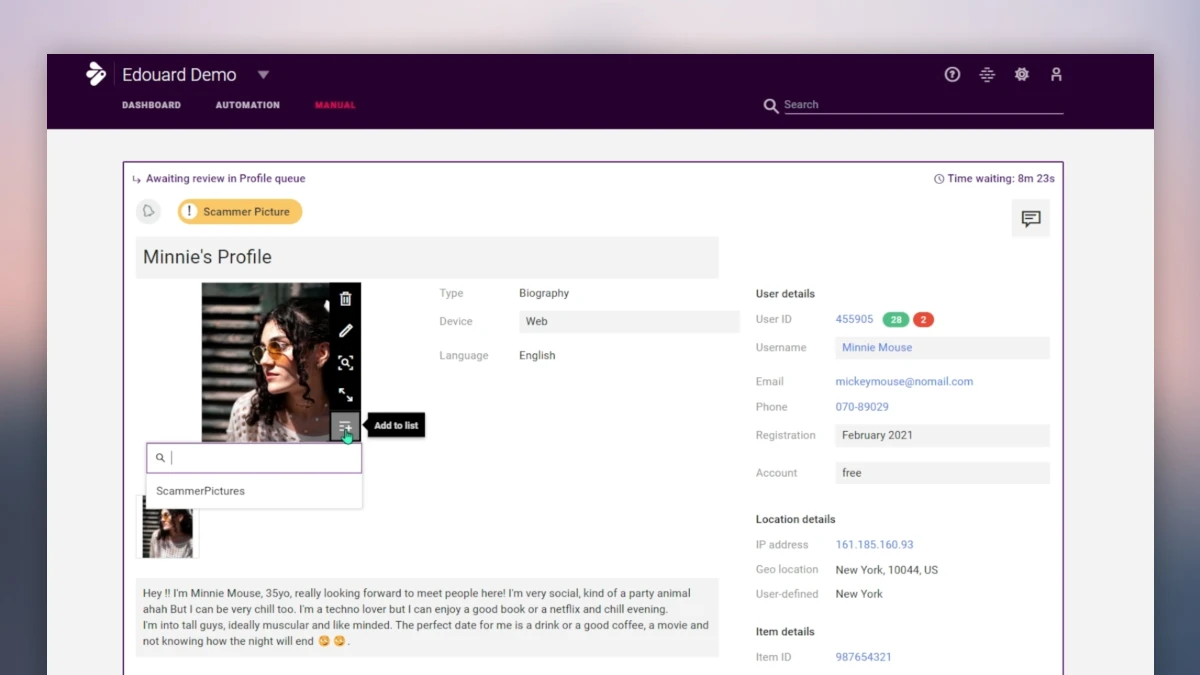Click the free account value
The height and width of the screenshot is (675, 1200).
[942, 473]
